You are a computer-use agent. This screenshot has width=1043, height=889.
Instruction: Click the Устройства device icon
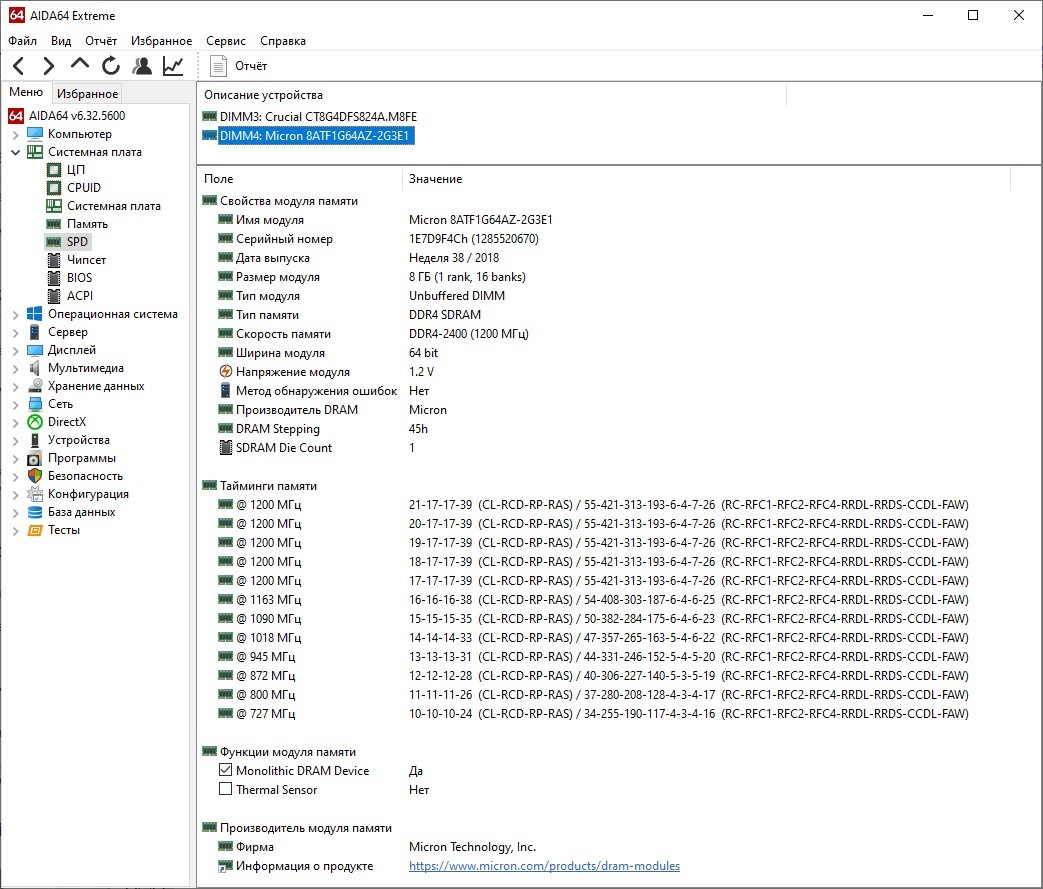coord(35,440)
